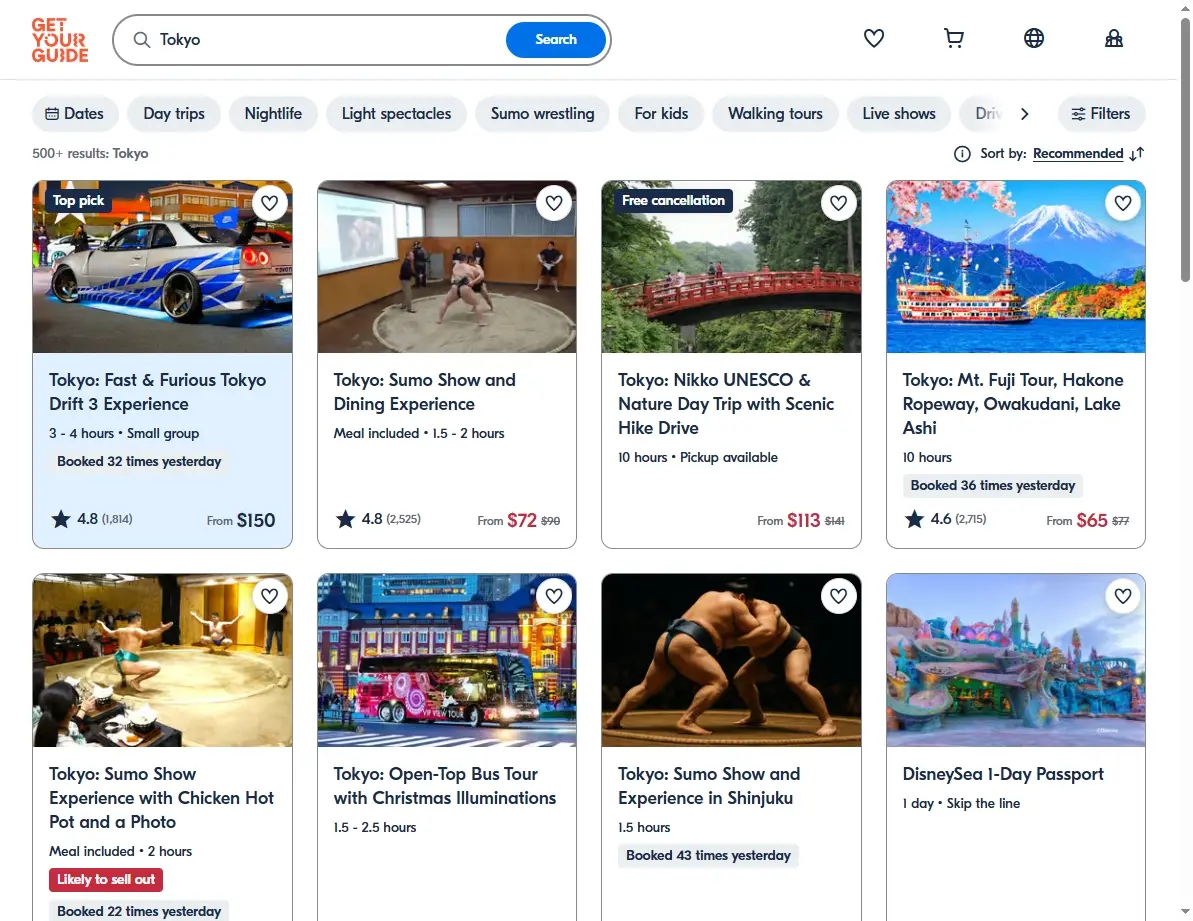Screen dimensions: 1193x921
Task: Favorite the Mt. Fuji Tour card
Action: pyautogui.click(x=1123, y=203)
